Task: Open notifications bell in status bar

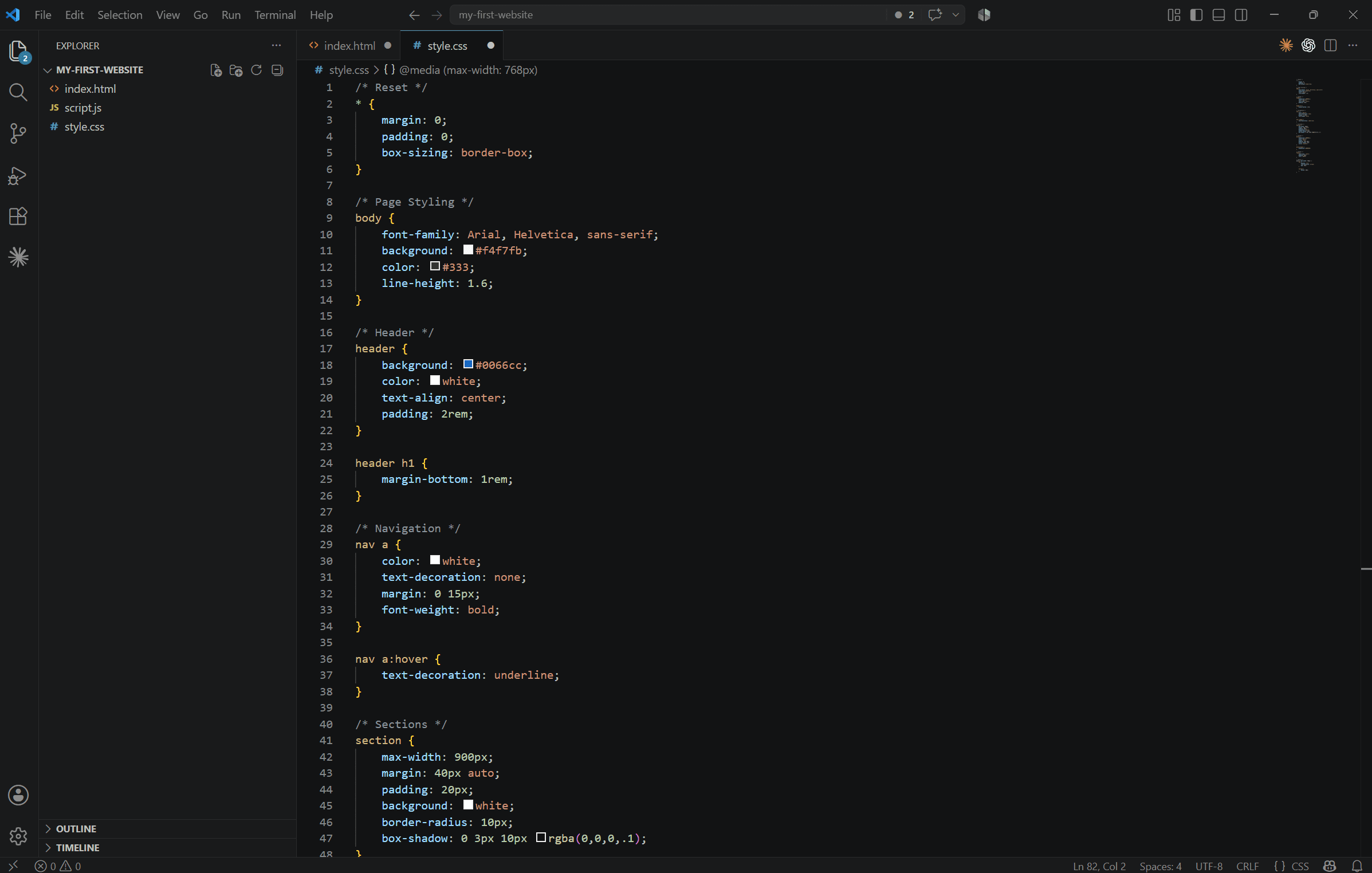Action: pos(1357,866)
